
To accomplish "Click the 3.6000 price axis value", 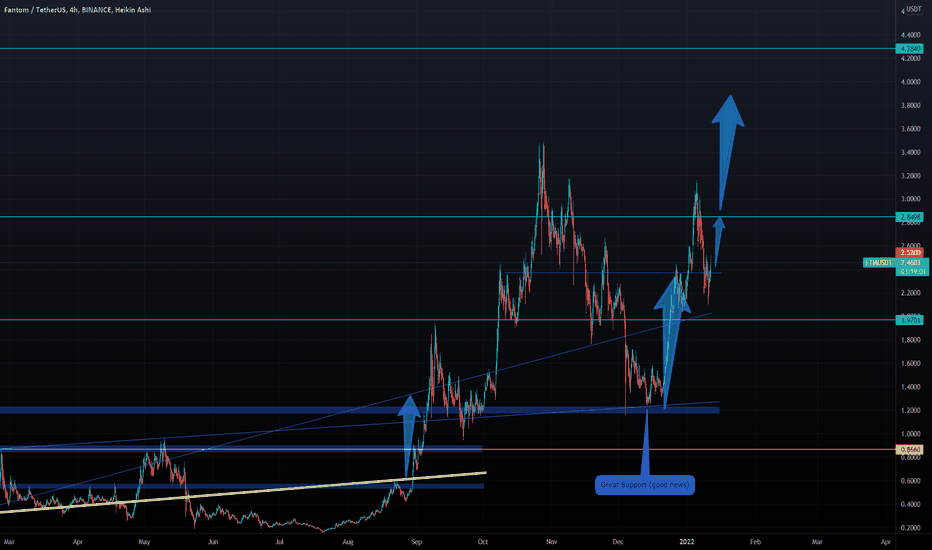I will pyautogui.click(x=911, y=129).
